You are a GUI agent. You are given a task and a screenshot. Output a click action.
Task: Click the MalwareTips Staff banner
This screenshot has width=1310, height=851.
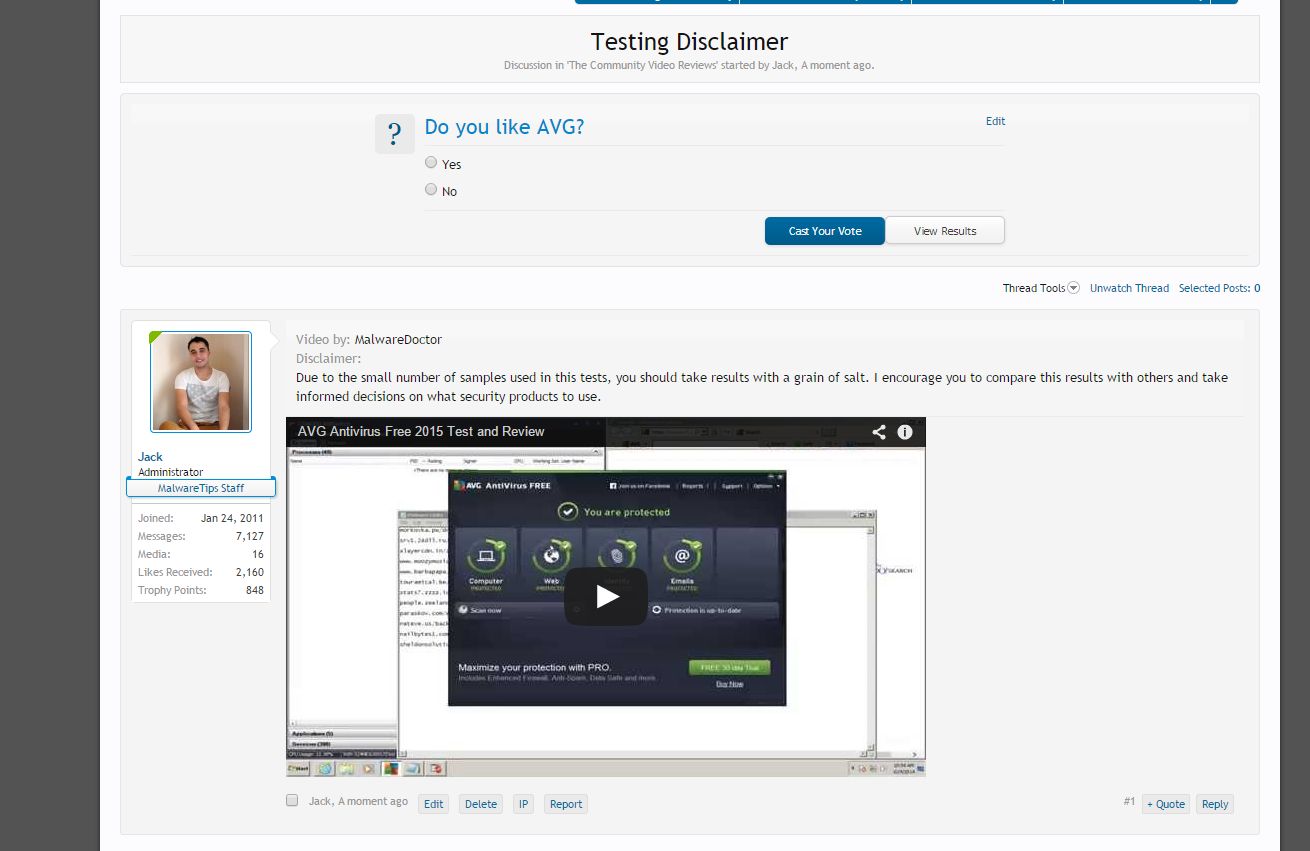[x=201, y=488]
